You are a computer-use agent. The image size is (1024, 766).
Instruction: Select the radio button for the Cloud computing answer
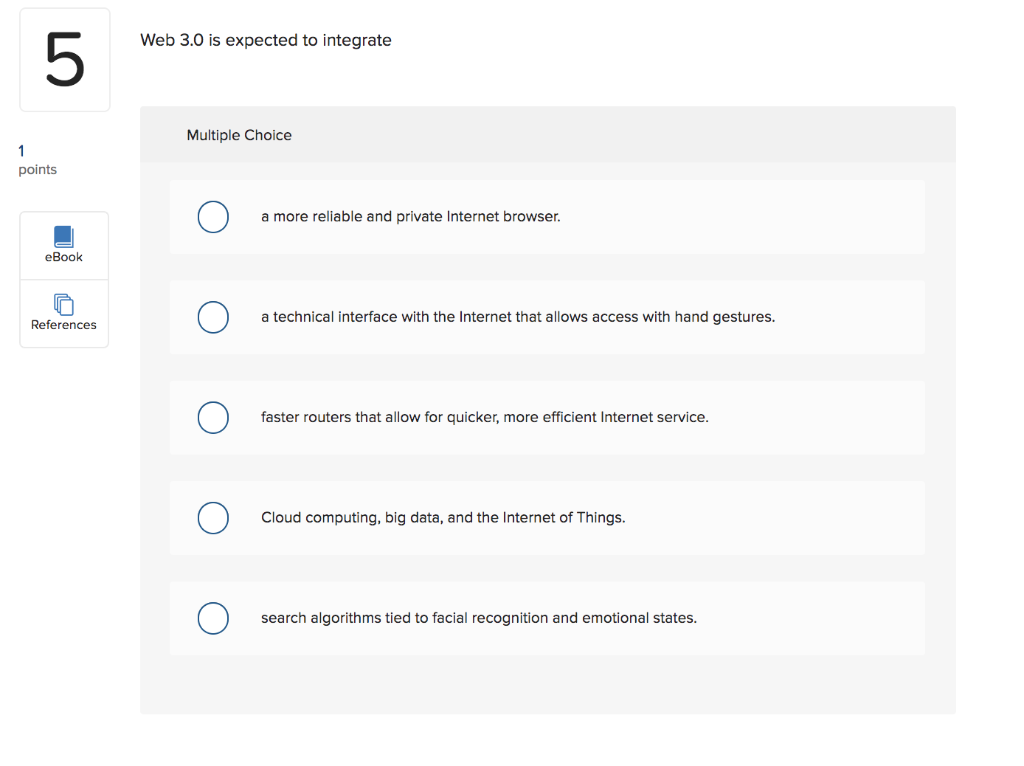213,518
